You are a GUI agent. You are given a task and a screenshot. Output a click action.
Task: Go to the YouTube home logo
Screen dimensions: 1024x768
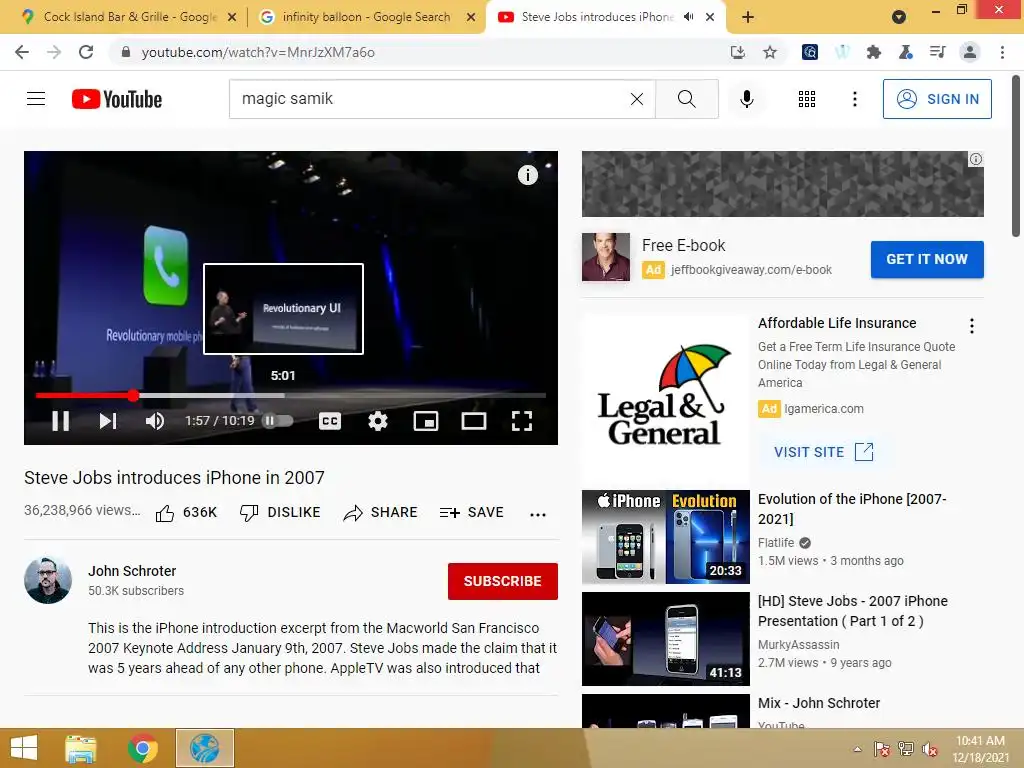click(x=117, y=99)
